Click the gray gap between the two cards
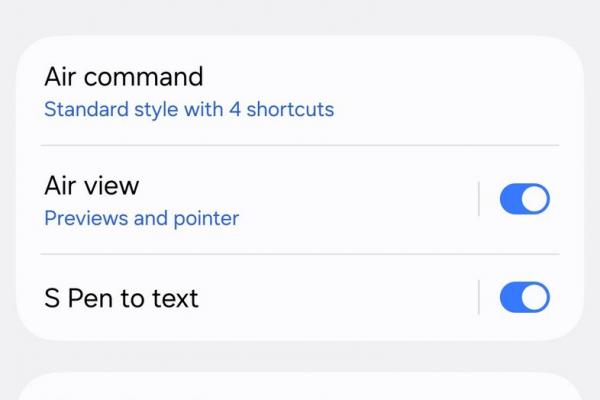This screenshot has height=400, width=600. coord(300,356)
